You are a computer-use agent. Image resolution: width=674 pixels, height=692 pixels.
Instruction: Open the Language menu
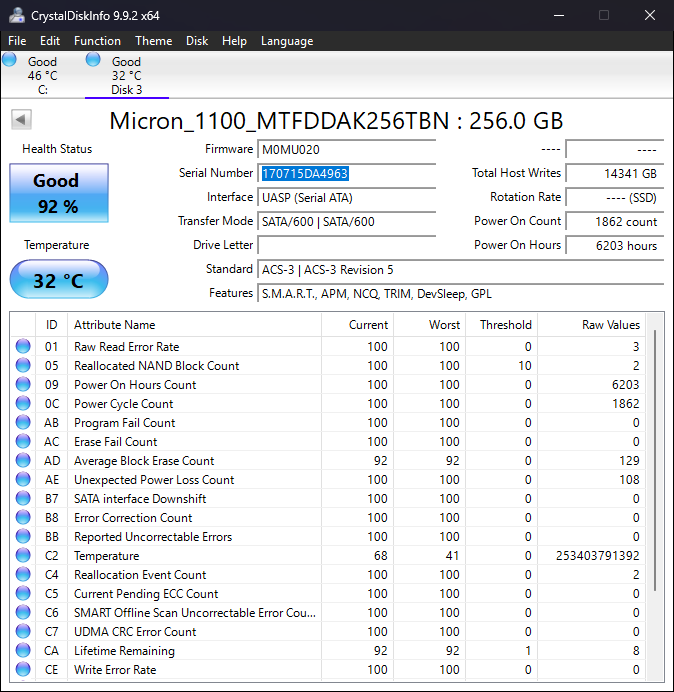tap(287, 41)
